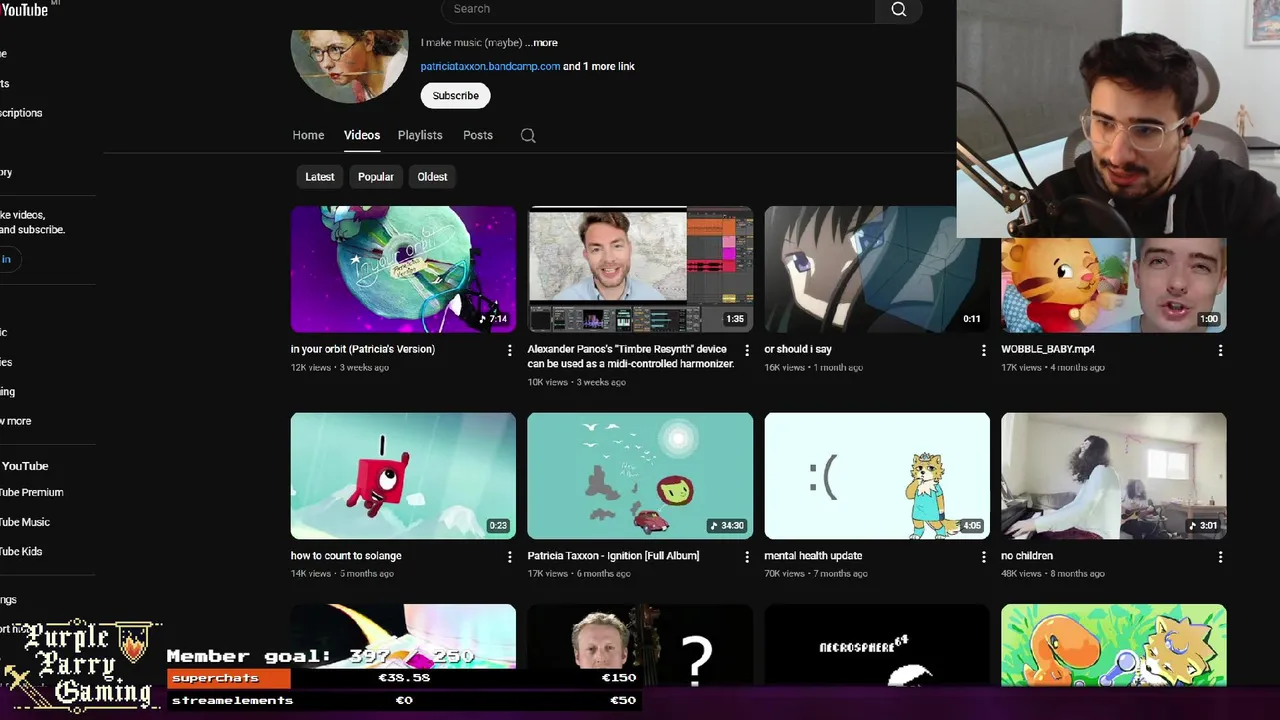Subscribe to the channel

(x=455, y=96)
